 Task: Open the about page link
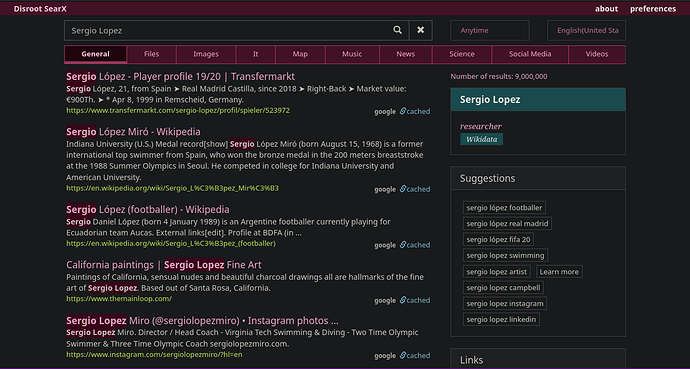point(606,9)
